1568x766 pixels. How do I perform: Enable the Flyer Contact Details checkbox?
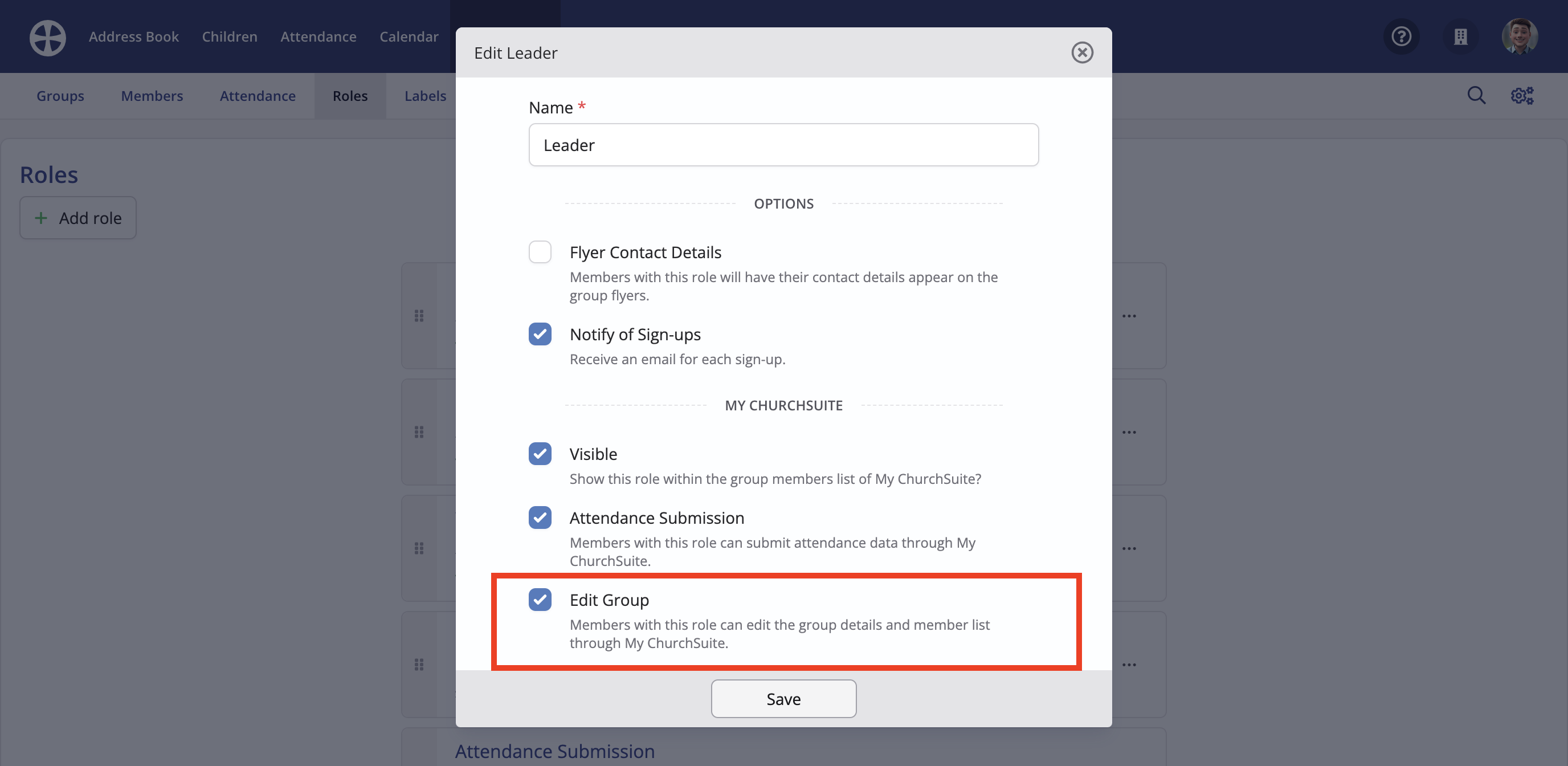(x=540, y=252)
